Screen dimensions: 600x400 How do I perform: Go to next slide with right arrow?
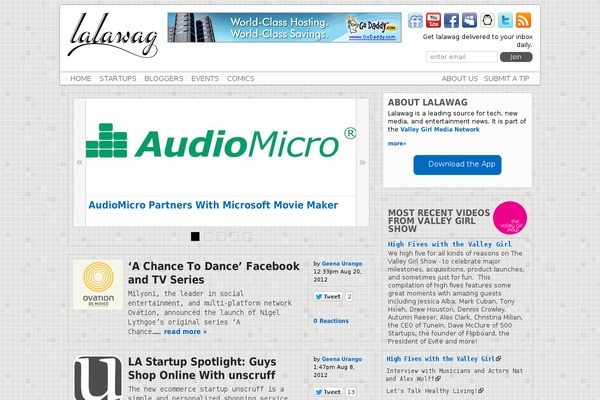362,162
